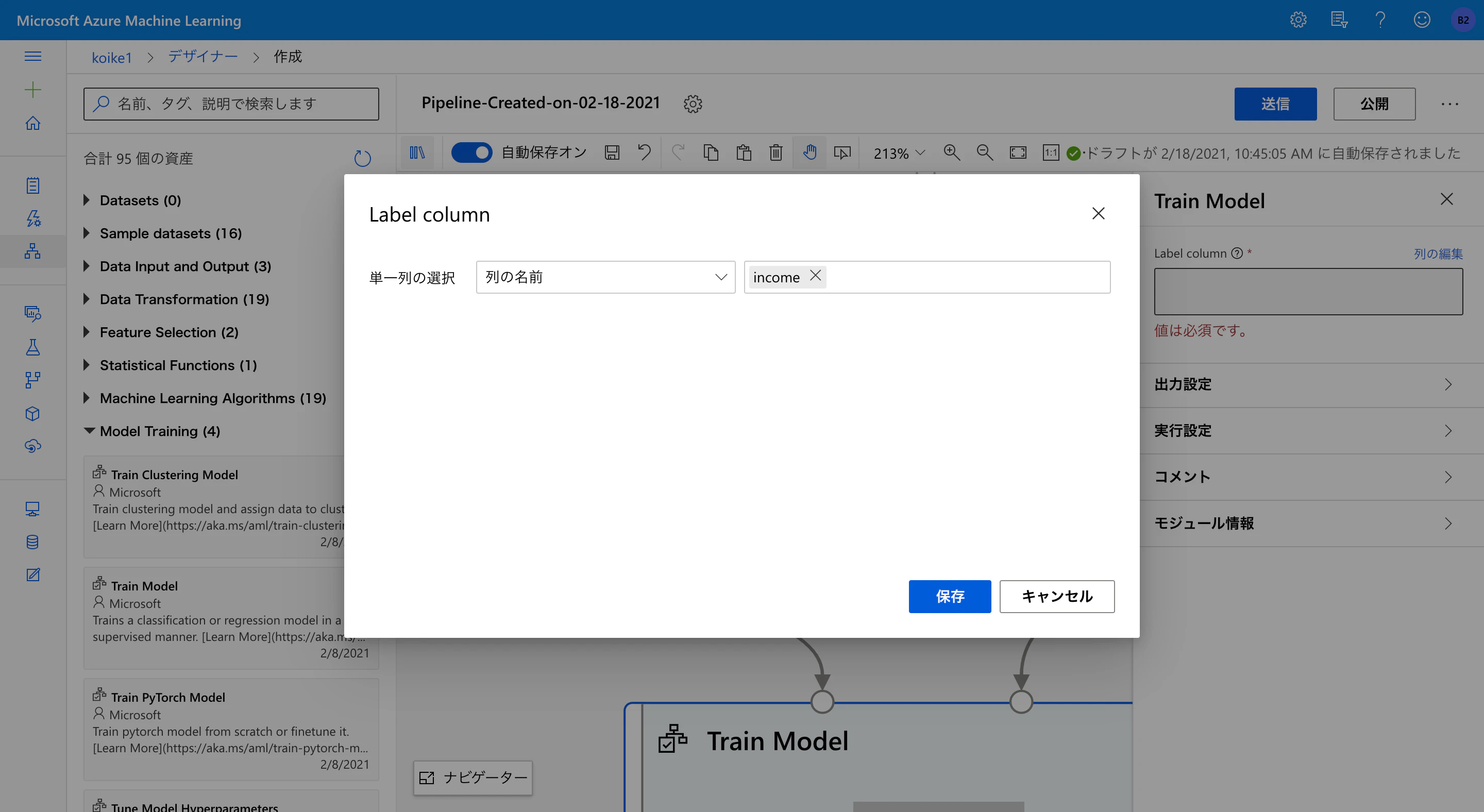Screen dimensions: 1484x812
Task: Click the Label column field in Train Model panel
Action: tap(1308, 292)
